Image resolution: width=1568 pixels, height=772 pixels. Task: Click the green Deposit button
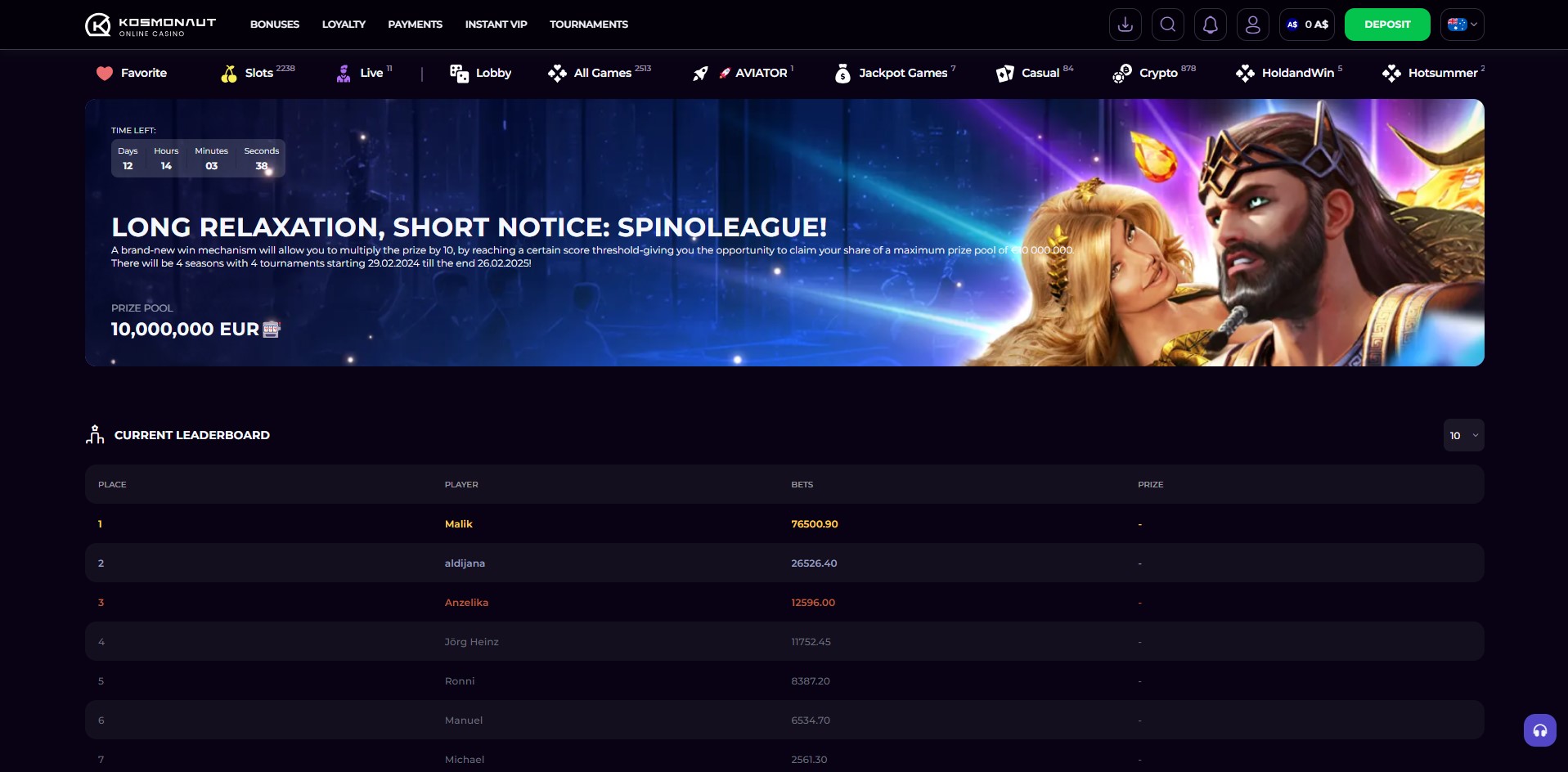coord(1387,25)
